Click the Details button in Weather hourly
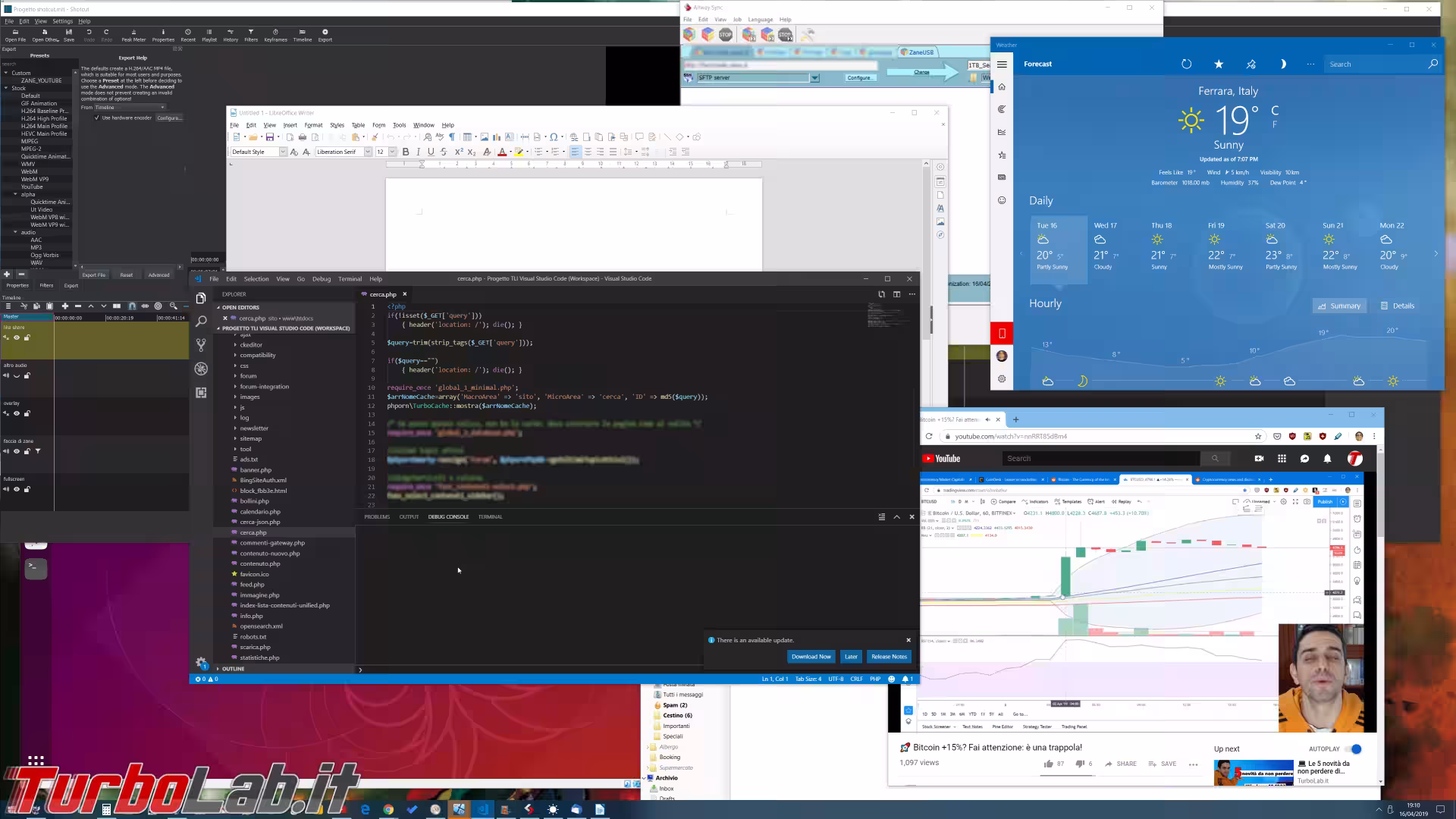Image resolution: width=1456 pixels, height=819 pixels. coord(1398,306)
